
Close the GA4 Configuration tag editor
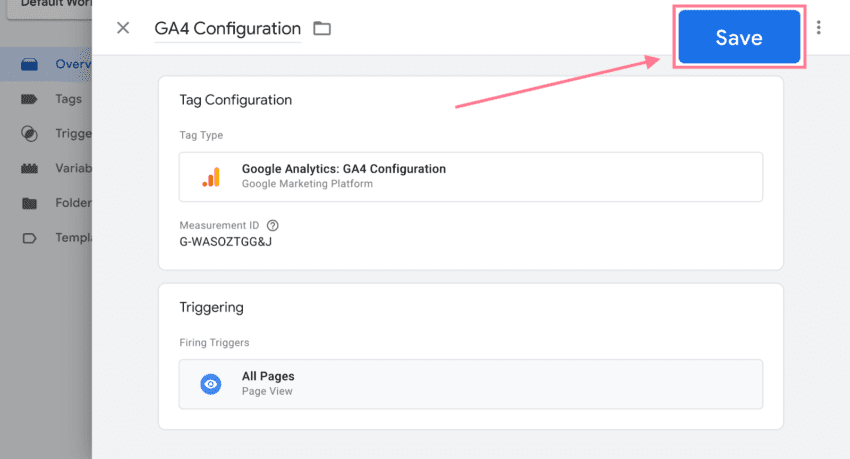coord(123,28)
